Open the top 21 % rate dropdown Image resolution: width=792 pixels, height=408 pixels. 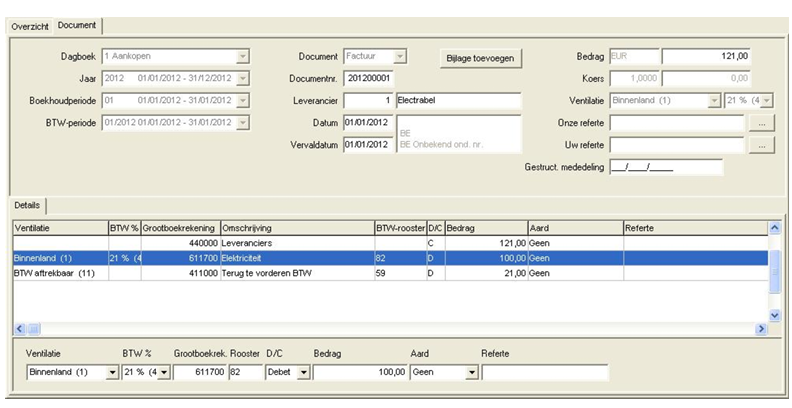pyautogui.click(x=766, y=100)
